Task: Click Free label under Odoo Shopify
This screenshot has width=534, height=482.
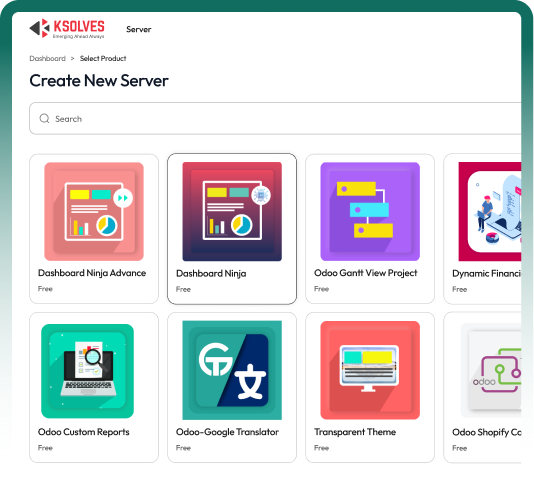Action: (459, 448)
